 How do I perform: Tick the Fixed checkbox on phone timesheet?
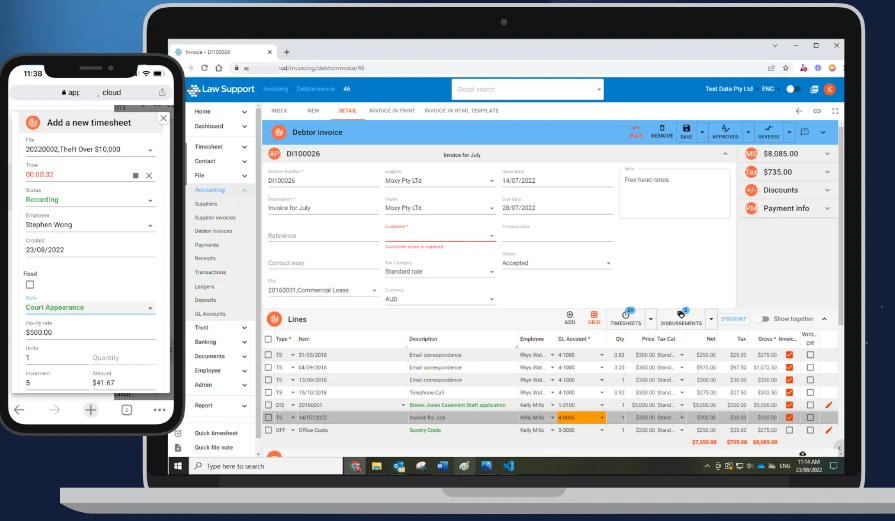coord(29,285)
